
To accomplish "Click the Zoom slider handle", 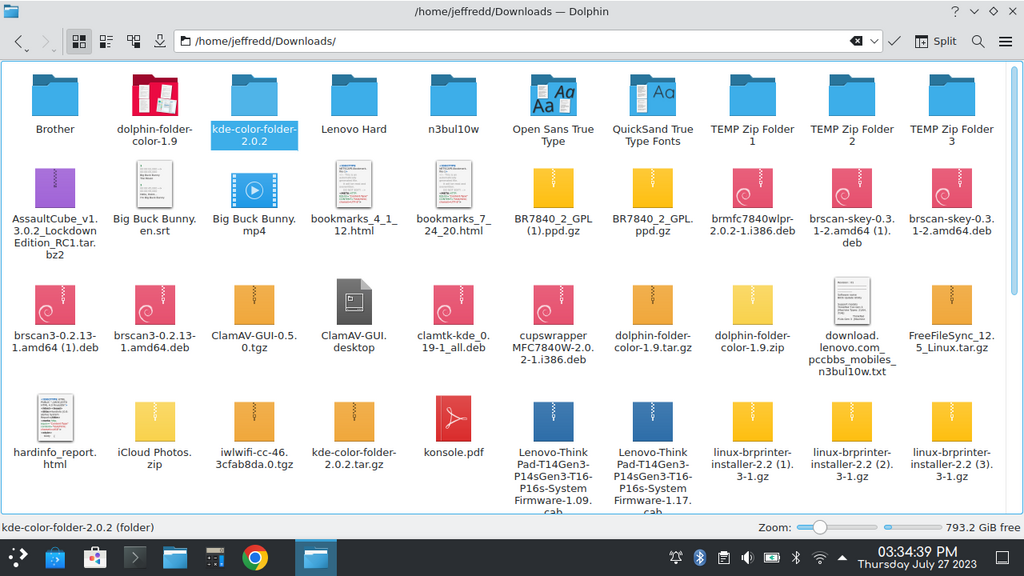I will pos(820,527).
